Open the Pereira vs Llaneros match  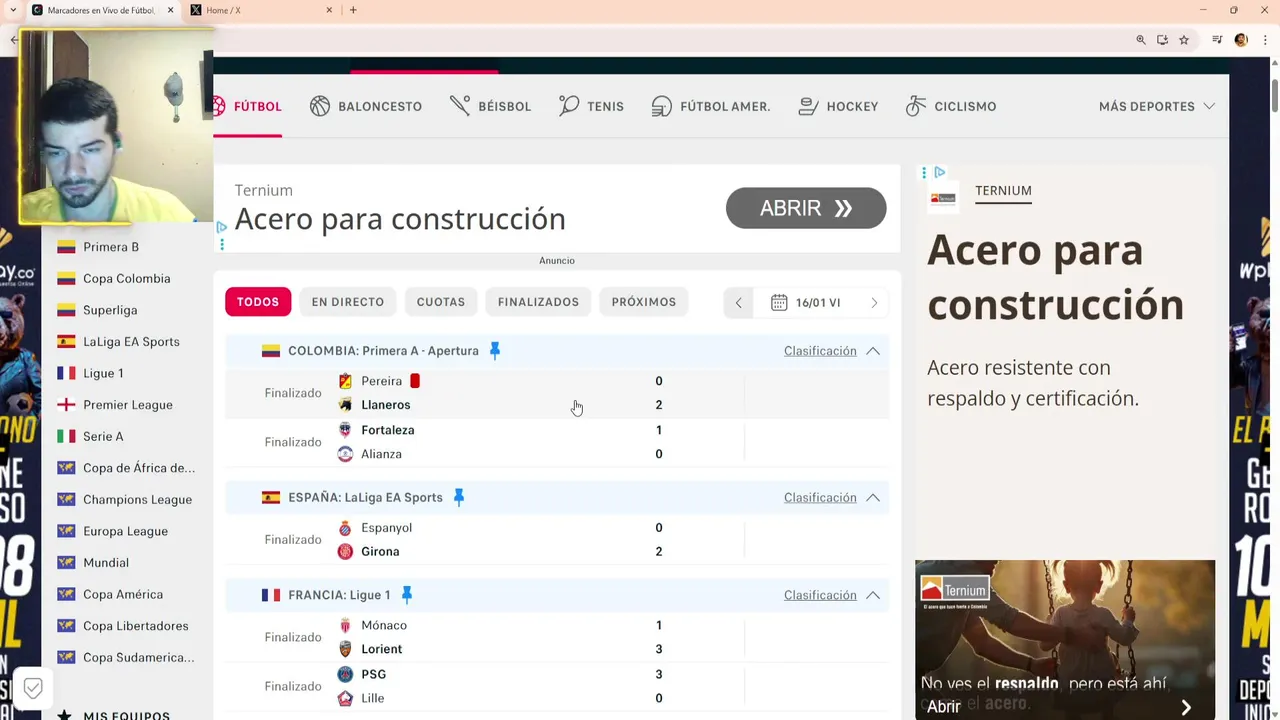coord(557,393)
